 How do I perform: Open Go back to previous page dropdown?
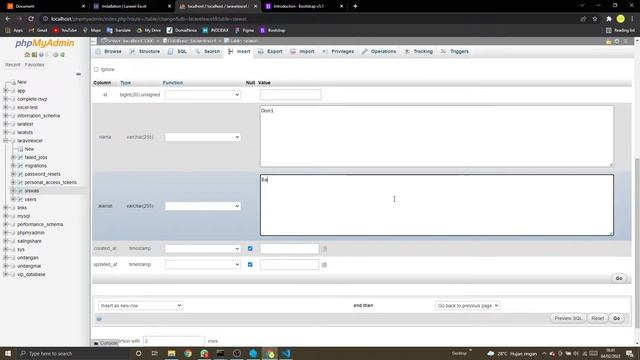coord(467,306)
